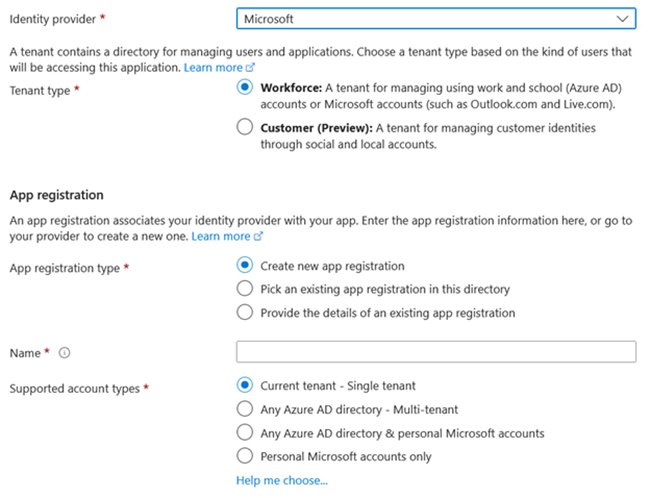Open Learn more link about app registration

pos(220,236)
